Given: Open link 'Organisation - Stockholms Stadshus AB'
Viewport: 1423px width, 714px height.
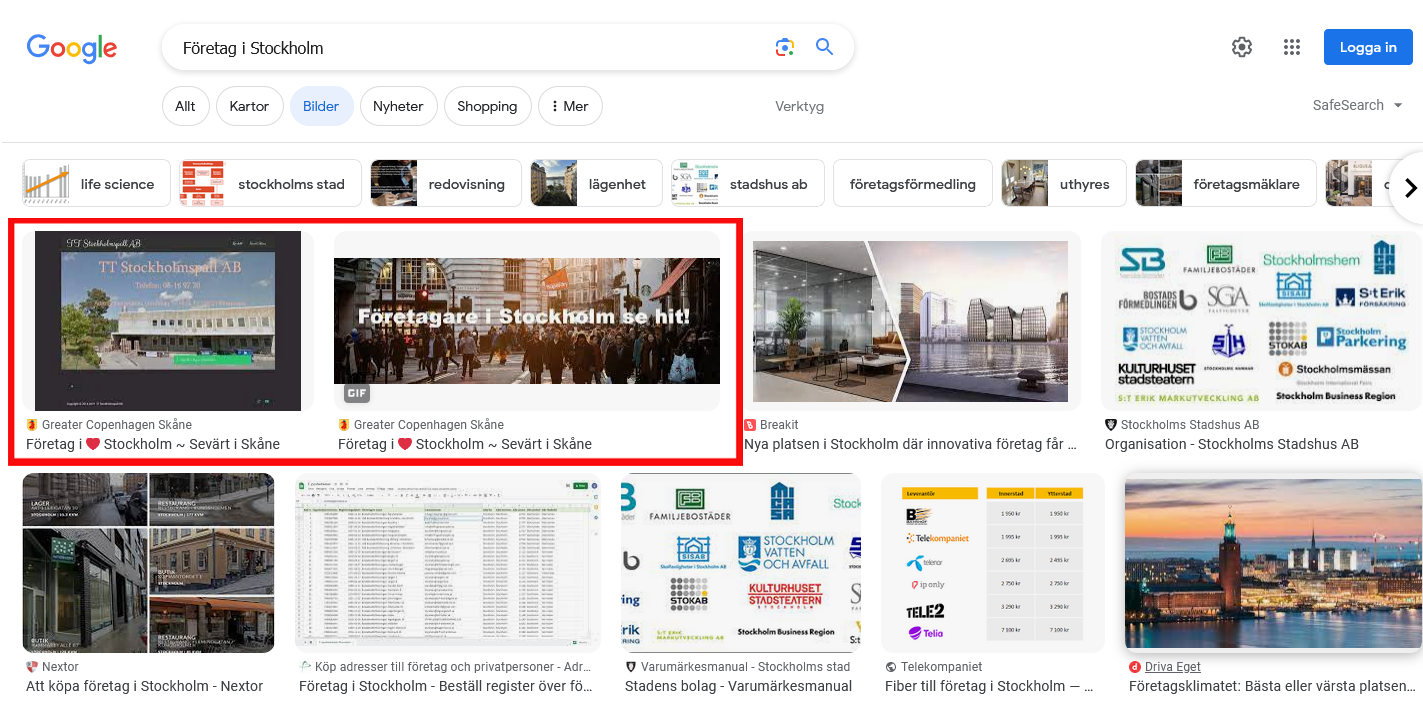Looking at the screenshot, I should click(x=1232, y=444).
